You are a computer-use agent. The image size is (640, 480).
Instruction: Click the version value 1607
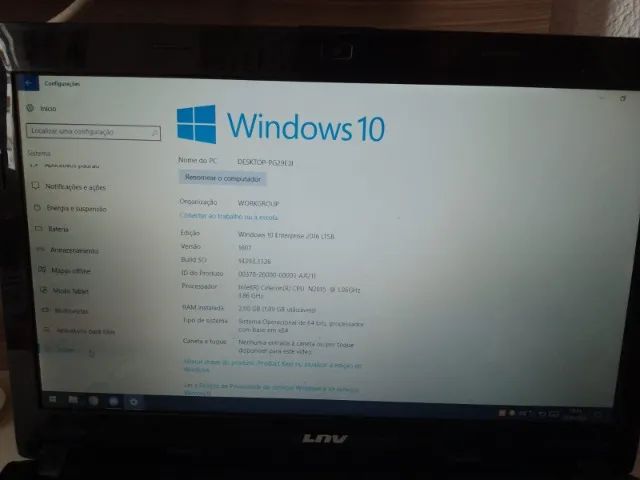pyautogui.click(x=245, y=247)
